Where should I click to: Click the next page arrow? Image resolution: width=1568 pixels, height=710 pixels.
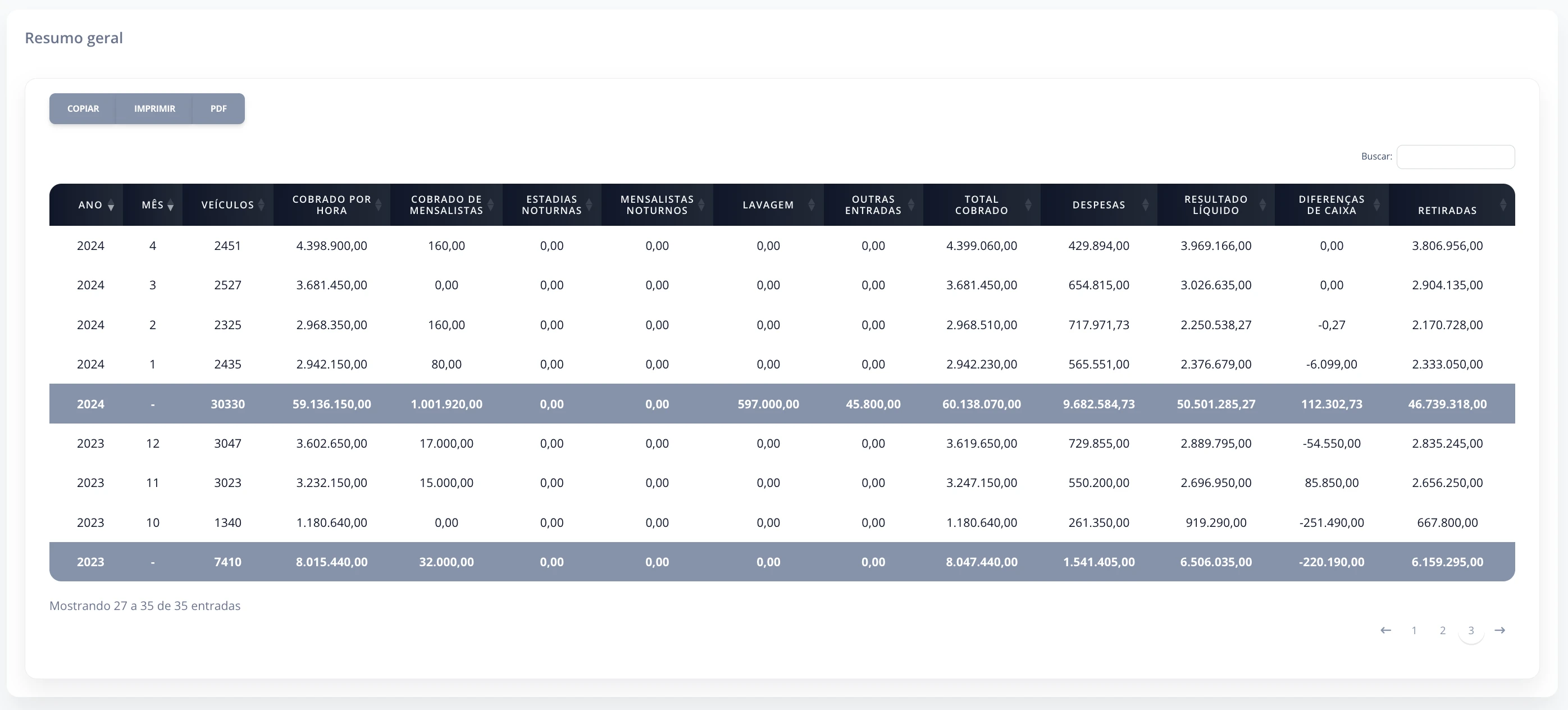tap(1500, 630)
